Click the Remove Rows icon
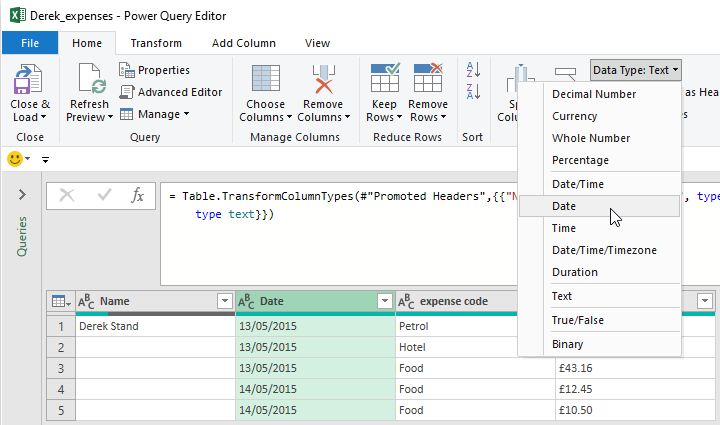The height and width of the screenshot is (425, 720). [x=428, y=78]
